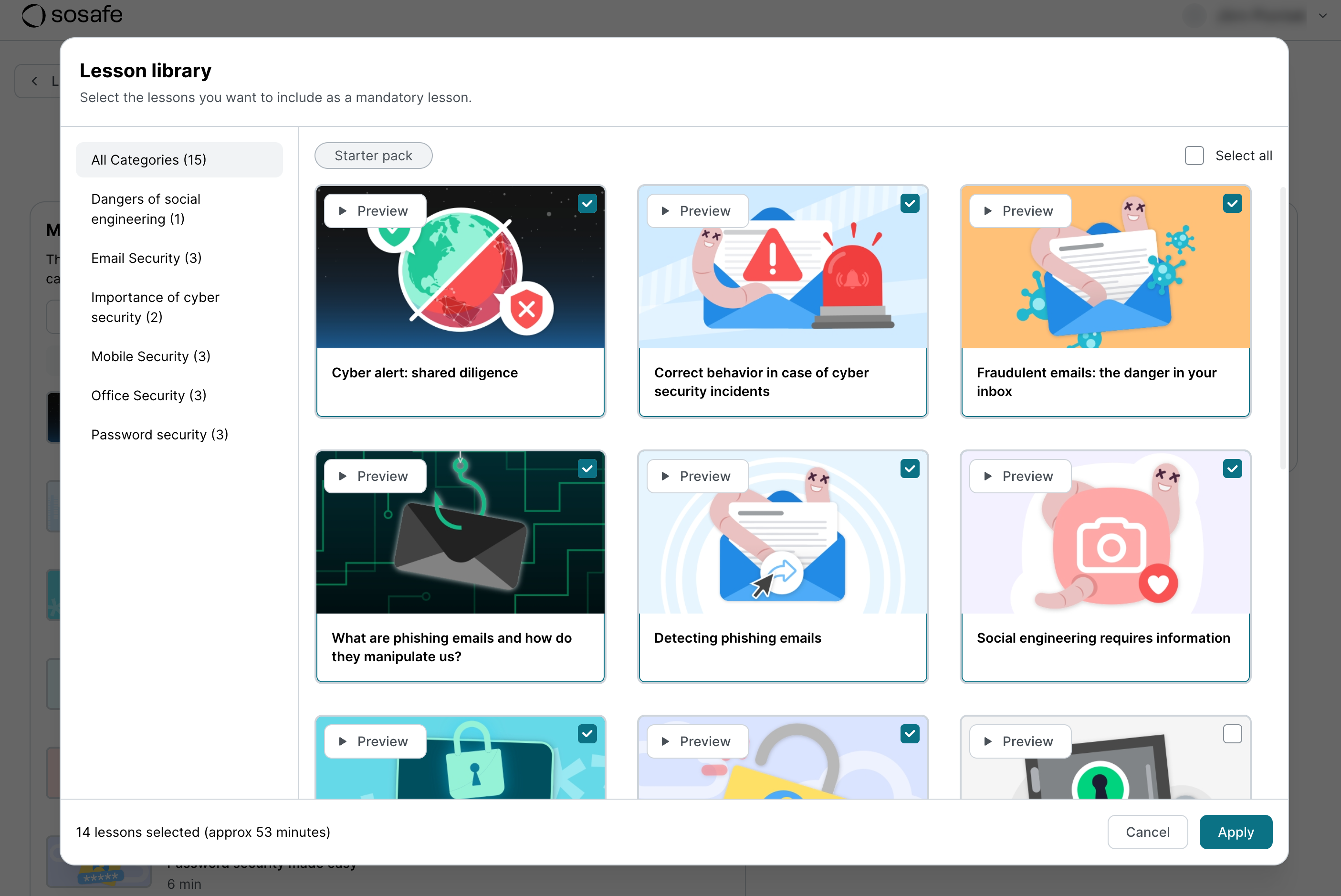This screenshot has height=896, width=1341.
Task: Check the Select all checkbox
Action: [1194, 156]
